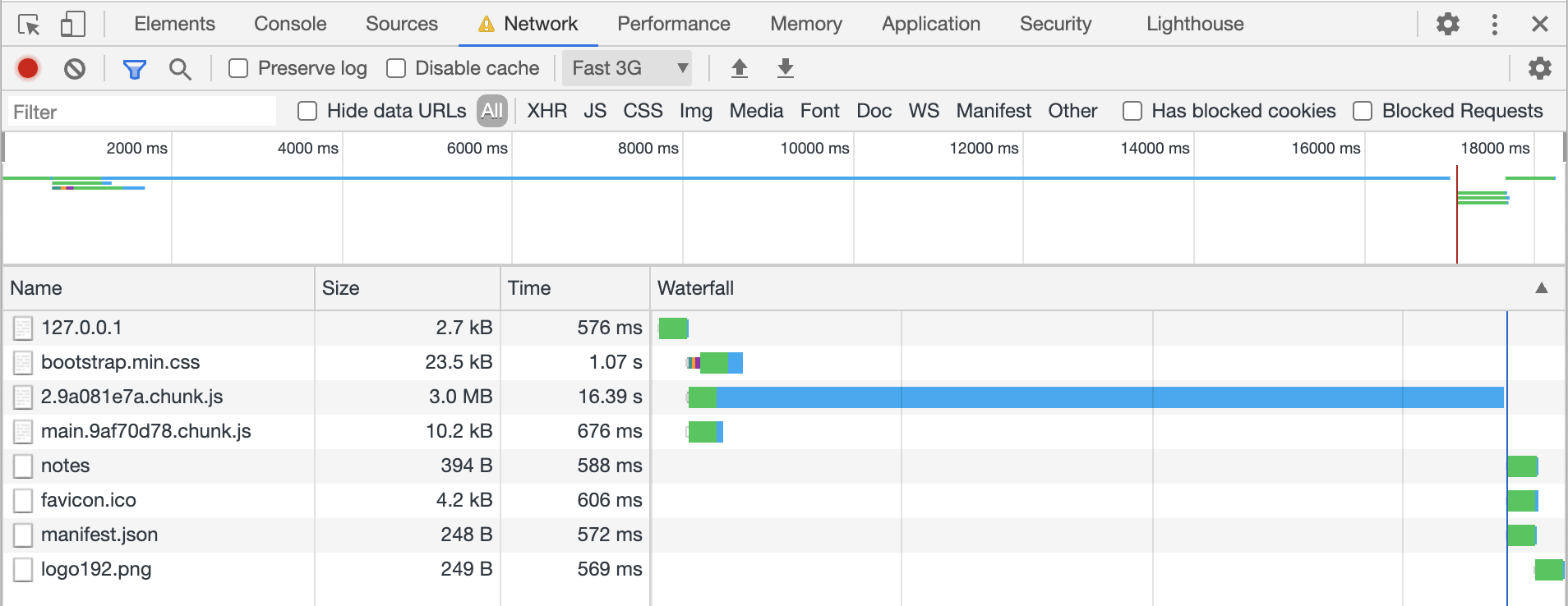This screenshot has height=606, width=1568.
Task: Click the export HAR download icon
Action: coord(785,68)
